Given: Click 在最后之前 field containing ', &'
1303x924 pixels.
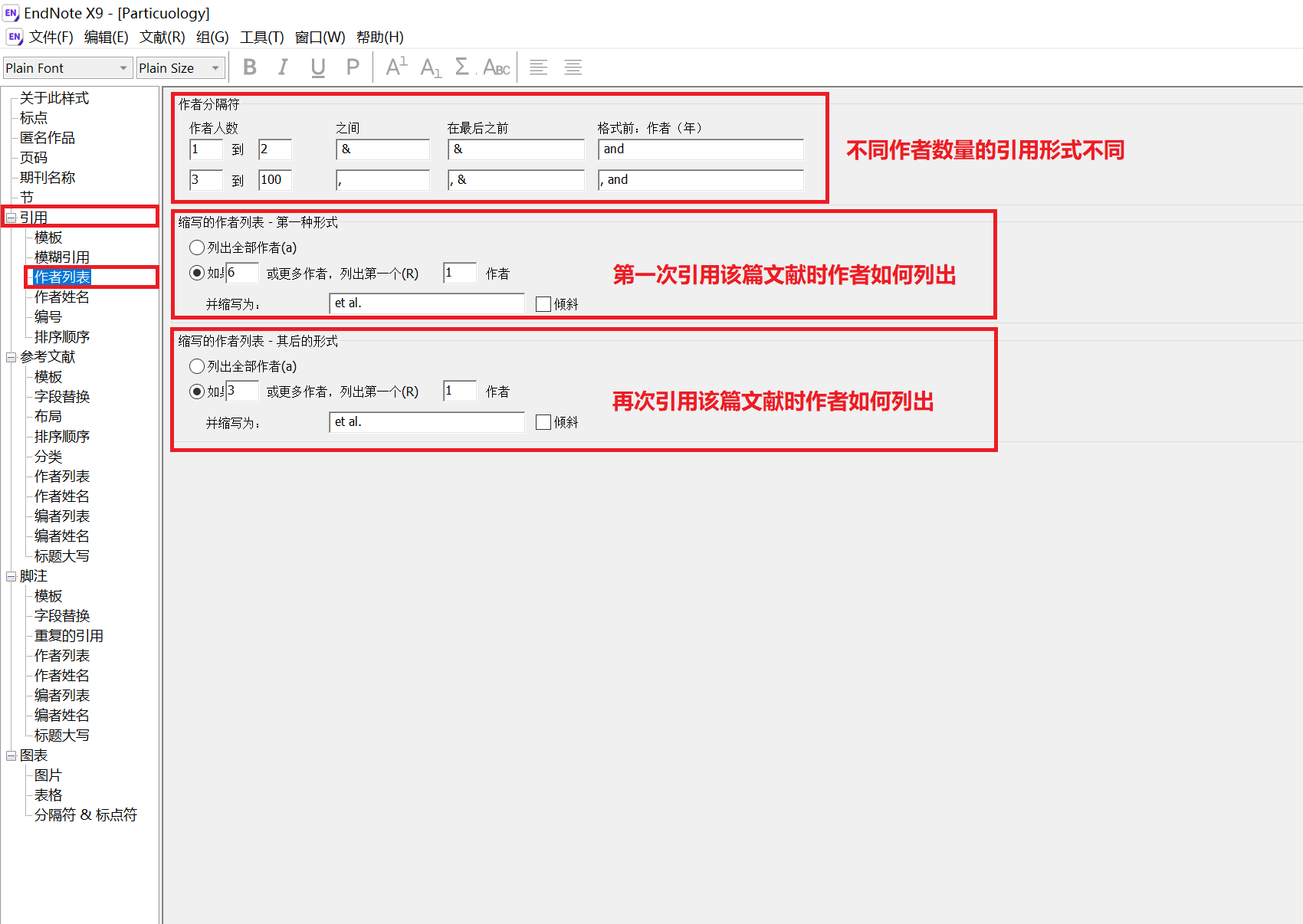Looking at the screenshot, I should click(515, 180).
